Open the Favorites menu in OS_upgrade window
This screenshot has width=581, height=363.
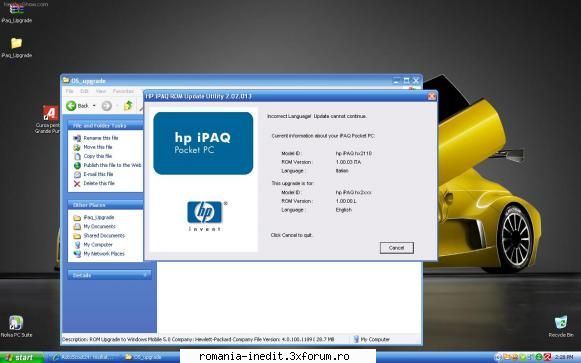(x=123, y=91)
